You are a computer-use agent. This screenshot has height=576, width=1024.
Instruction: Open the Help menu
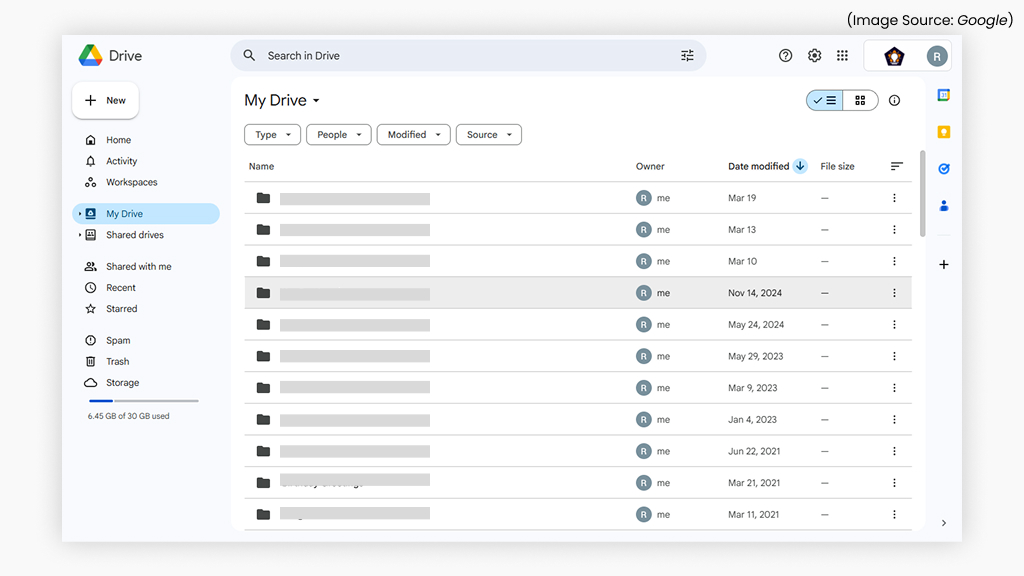tap(786, 56)
